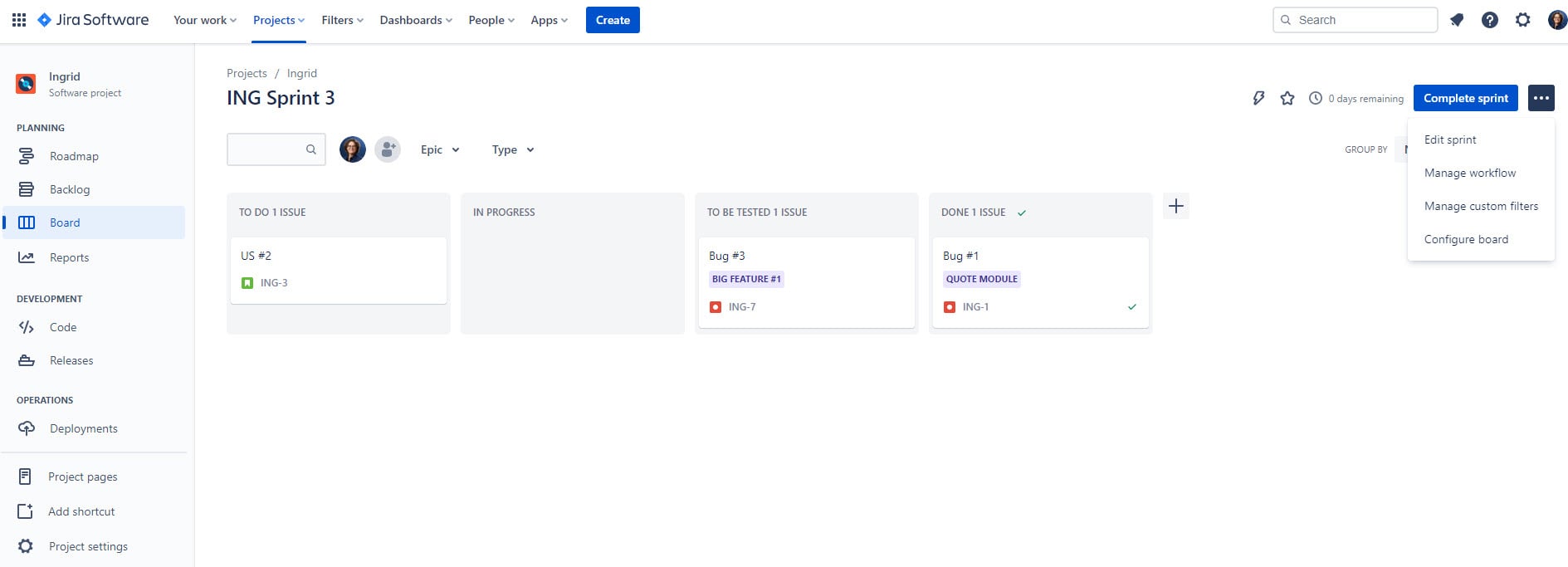Open issue key ING-7 link
This screenshot has width=1568, height=567.
[x=742, y=307]
